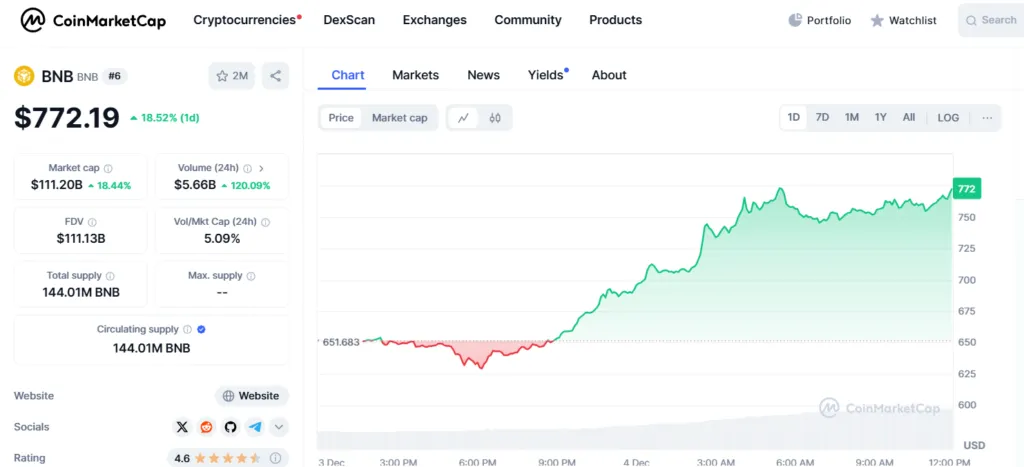Select the All time range
This screenshot has height=467, width=1024.
click(x=908, y=118)
